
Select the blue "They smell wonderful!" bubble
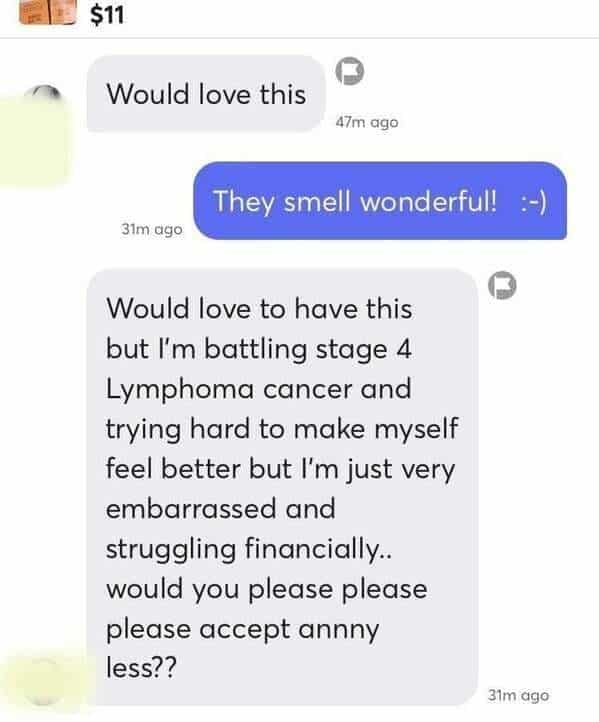point(380,201)
